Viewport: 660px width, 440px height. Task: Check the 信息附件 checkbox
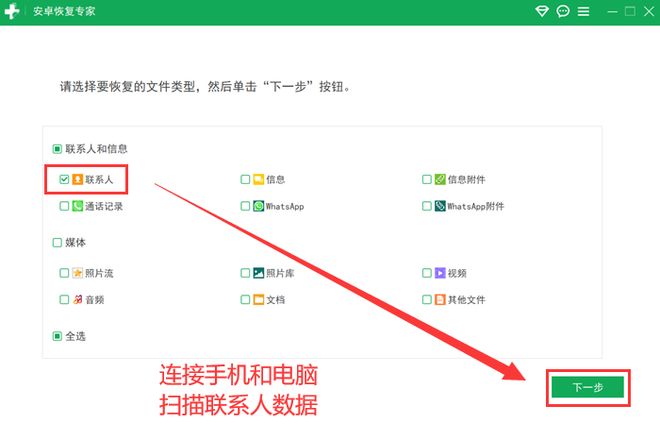pyautogui.click(x=427, y=179)
